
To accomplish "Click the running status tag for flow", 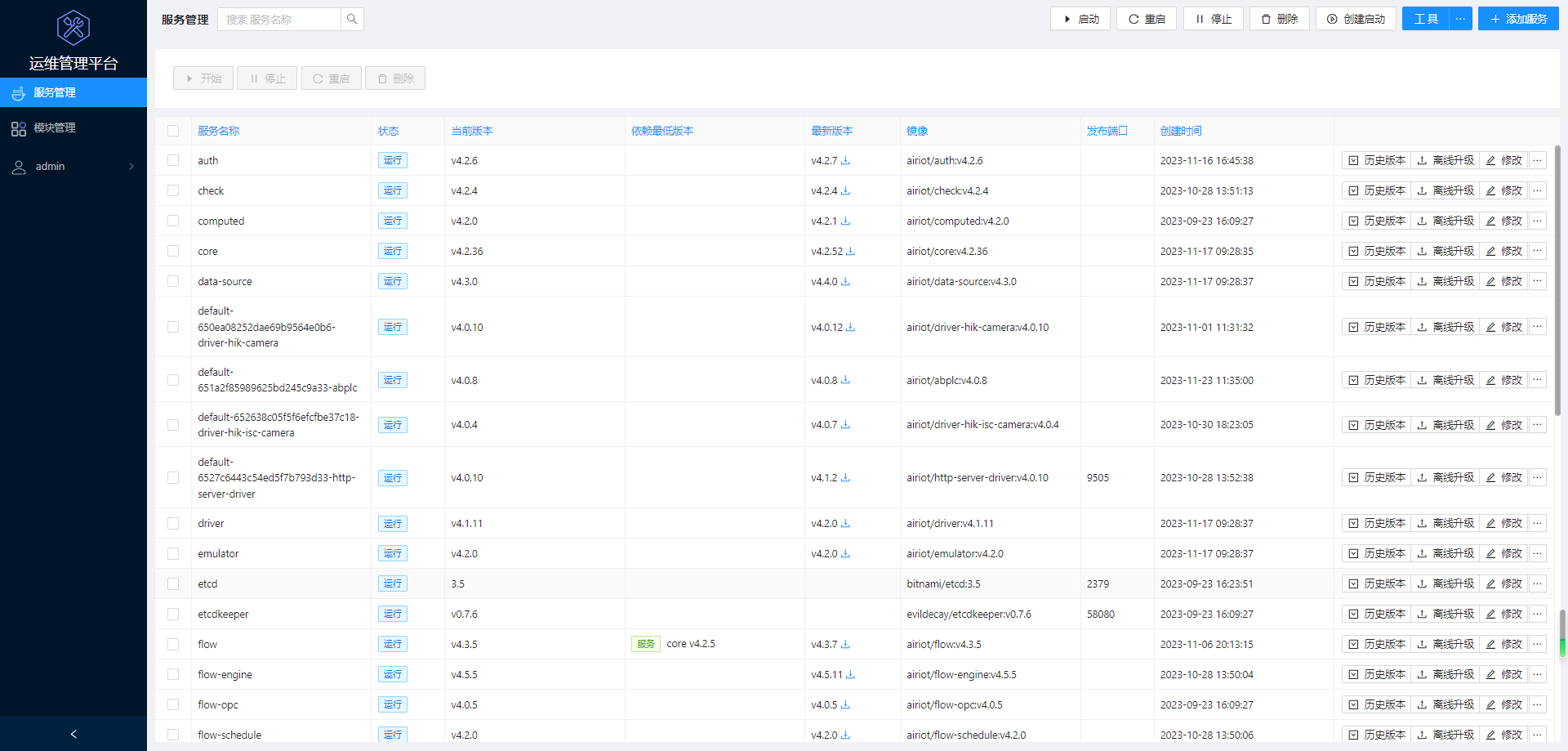I will tap(393, 644).
